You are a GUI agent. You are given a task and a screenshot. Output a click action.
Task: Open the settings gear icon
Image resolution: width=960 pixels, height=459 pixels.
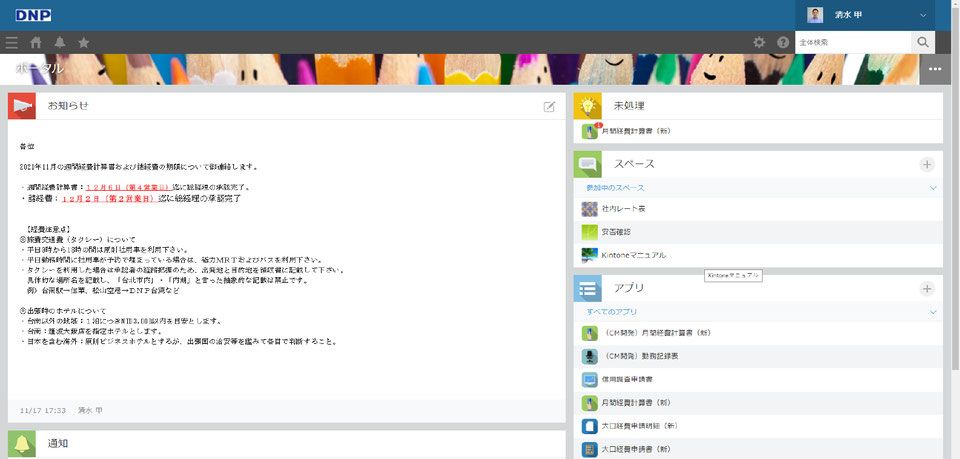coord(759,43)
